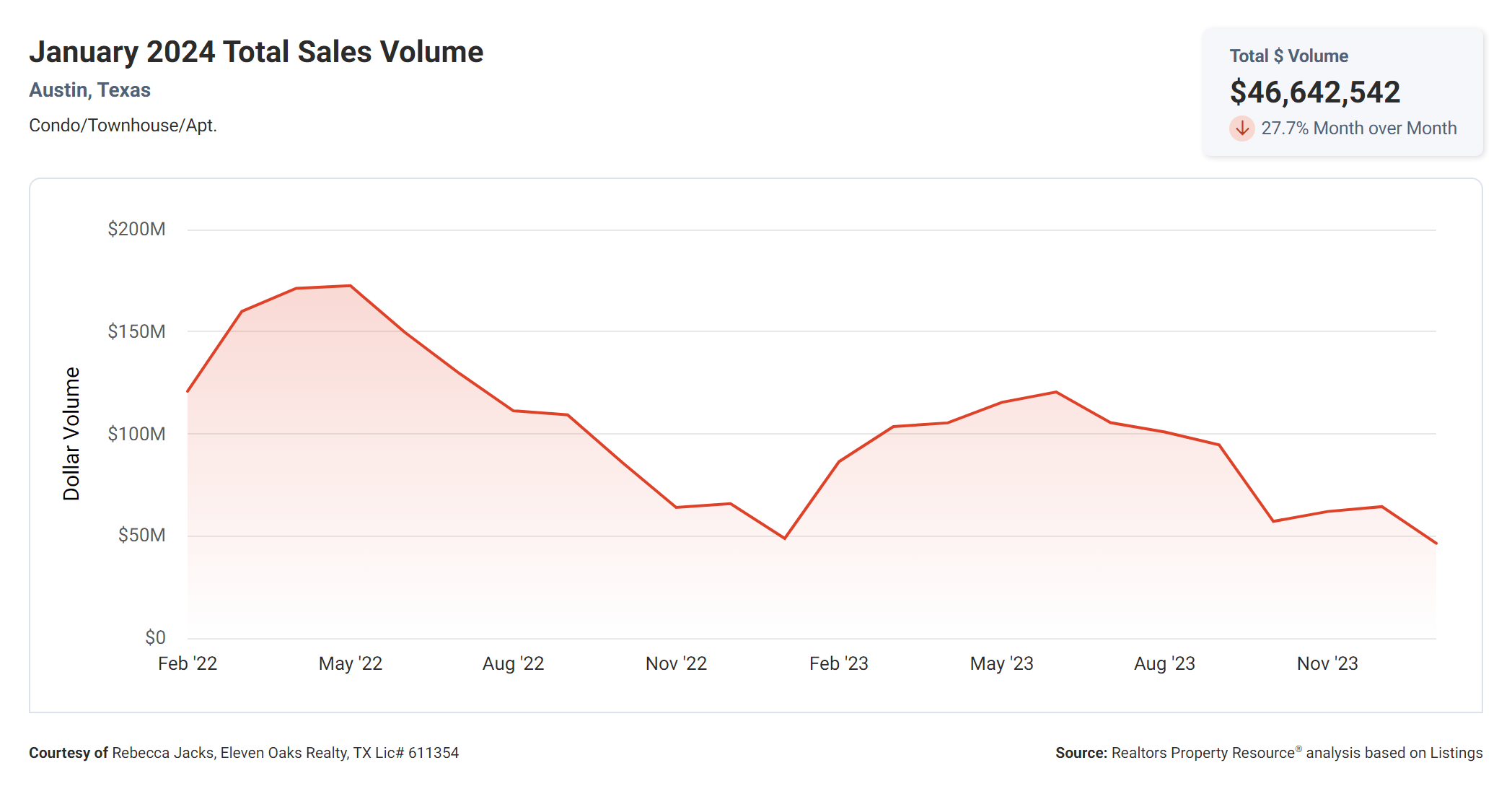Click the Nov '23 x-axis label
Viewport: 1512px width, 794px height.
point(1327,663)
